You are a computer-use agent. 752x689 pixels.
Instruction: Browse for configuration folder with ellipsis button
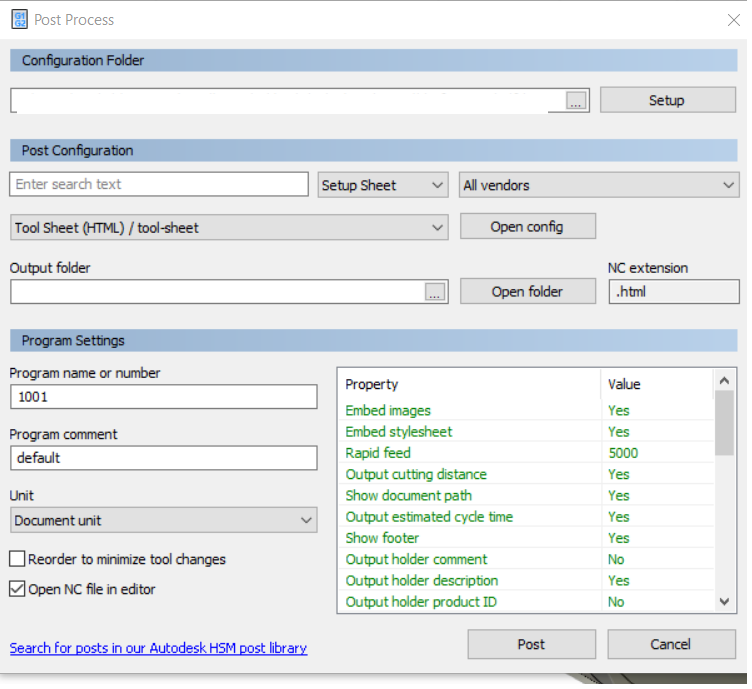point(576,101)
